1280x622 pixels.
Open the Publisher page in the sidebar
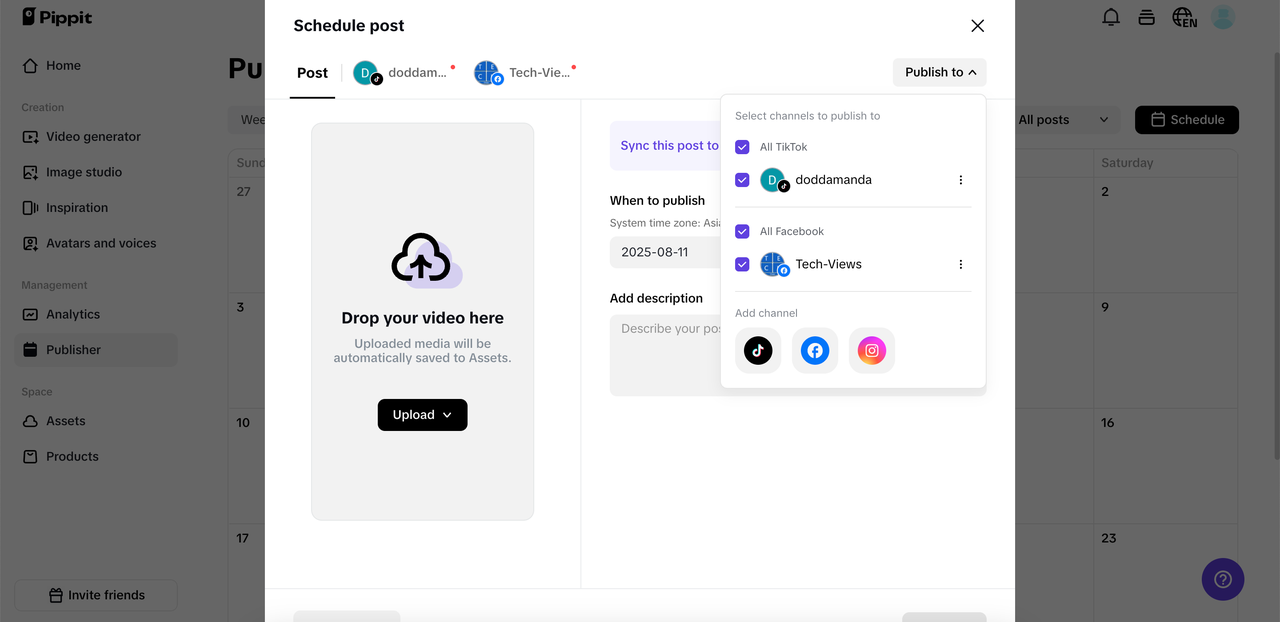[96, 349]
